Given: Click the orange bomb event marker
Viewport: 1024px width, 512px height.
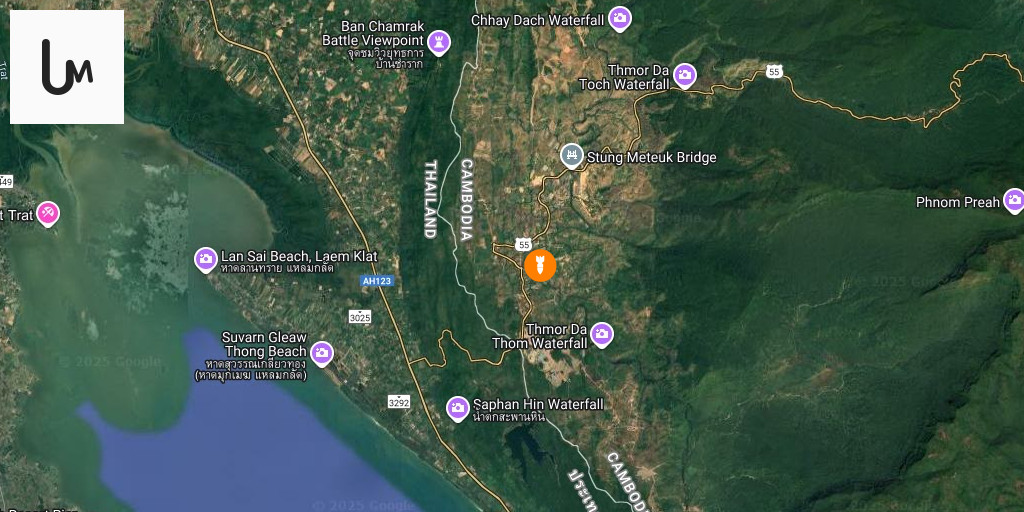Looking at the screenshot, I should click(540, 266).
